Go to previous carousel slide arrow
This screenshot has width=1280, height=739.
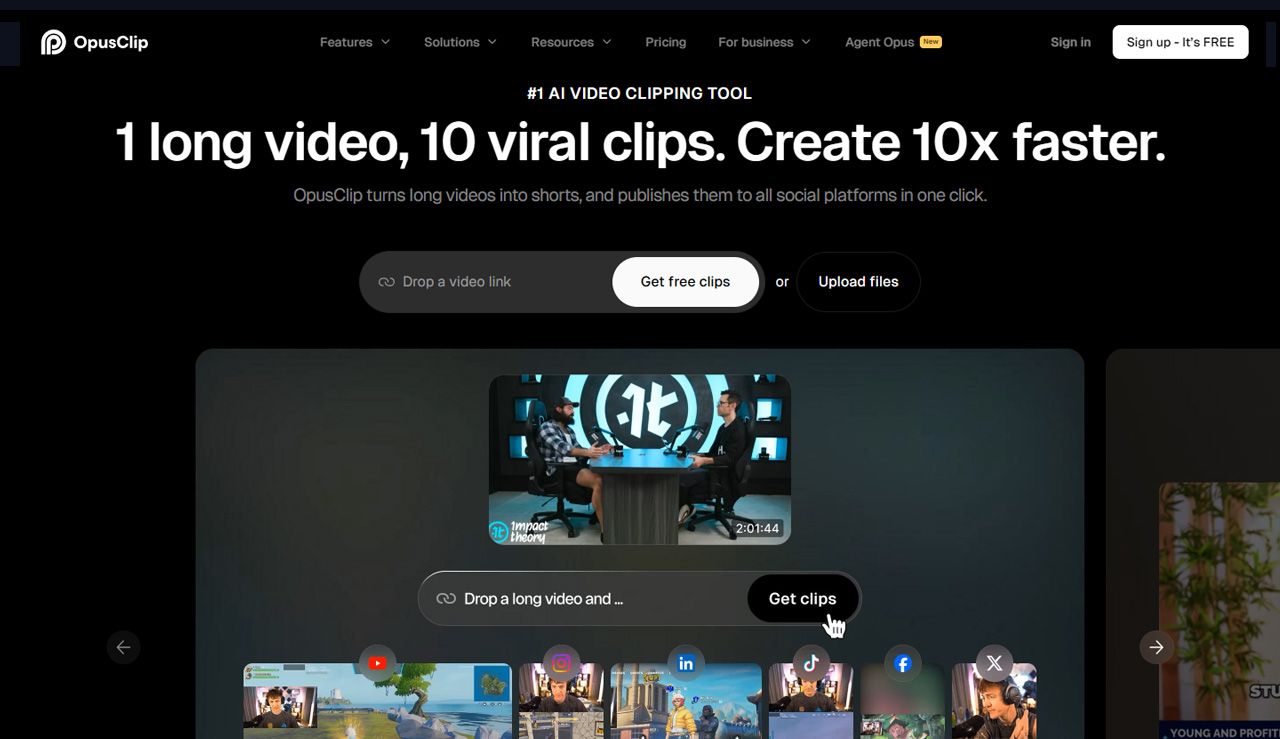(123, 647)
